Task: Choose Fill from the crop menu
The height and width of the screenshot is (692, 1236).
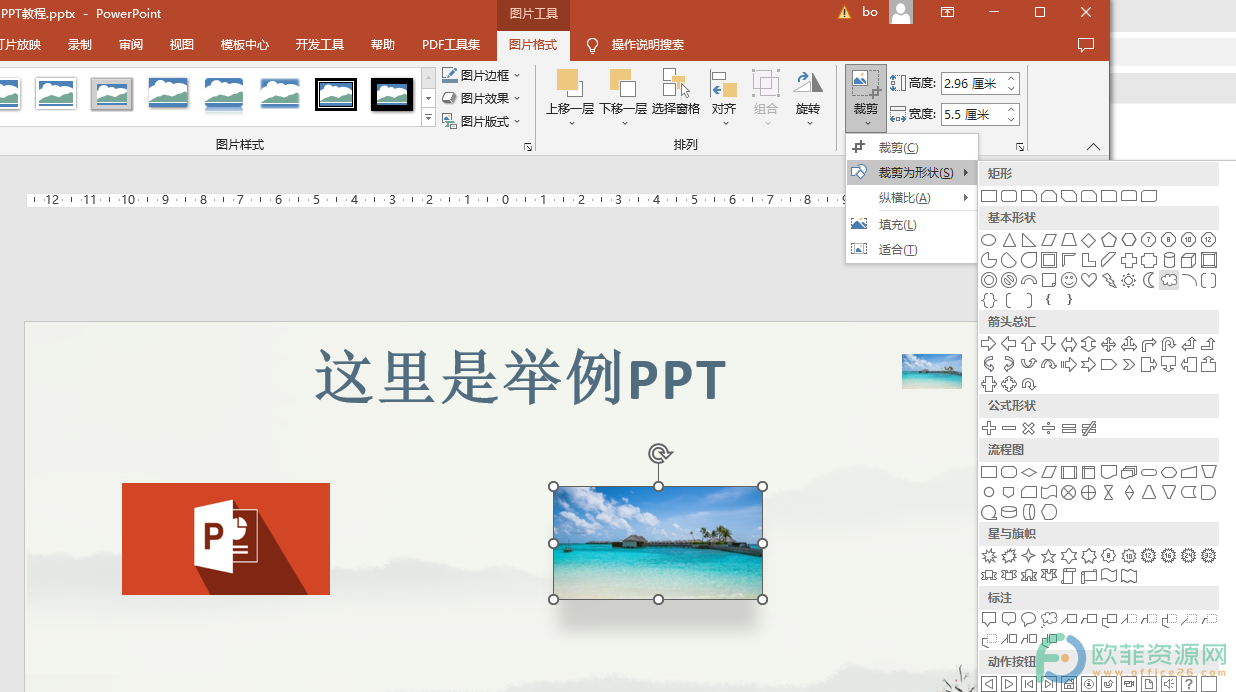Action: (x=911, y=225)
